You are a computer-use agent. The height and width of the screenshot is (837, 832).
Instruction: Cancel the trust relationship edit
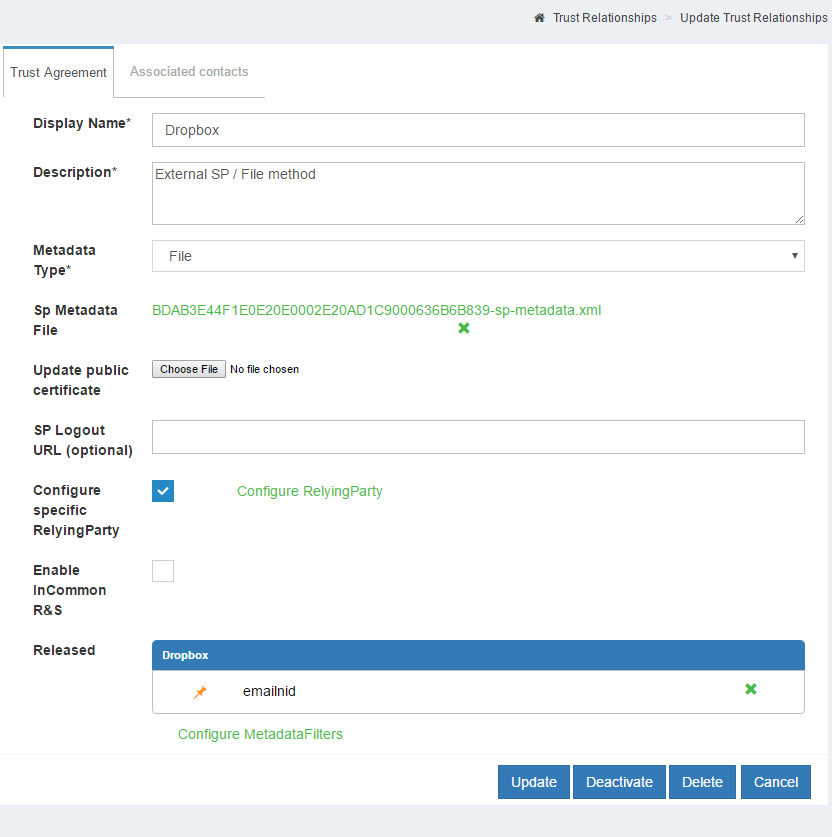click(776, 782)
